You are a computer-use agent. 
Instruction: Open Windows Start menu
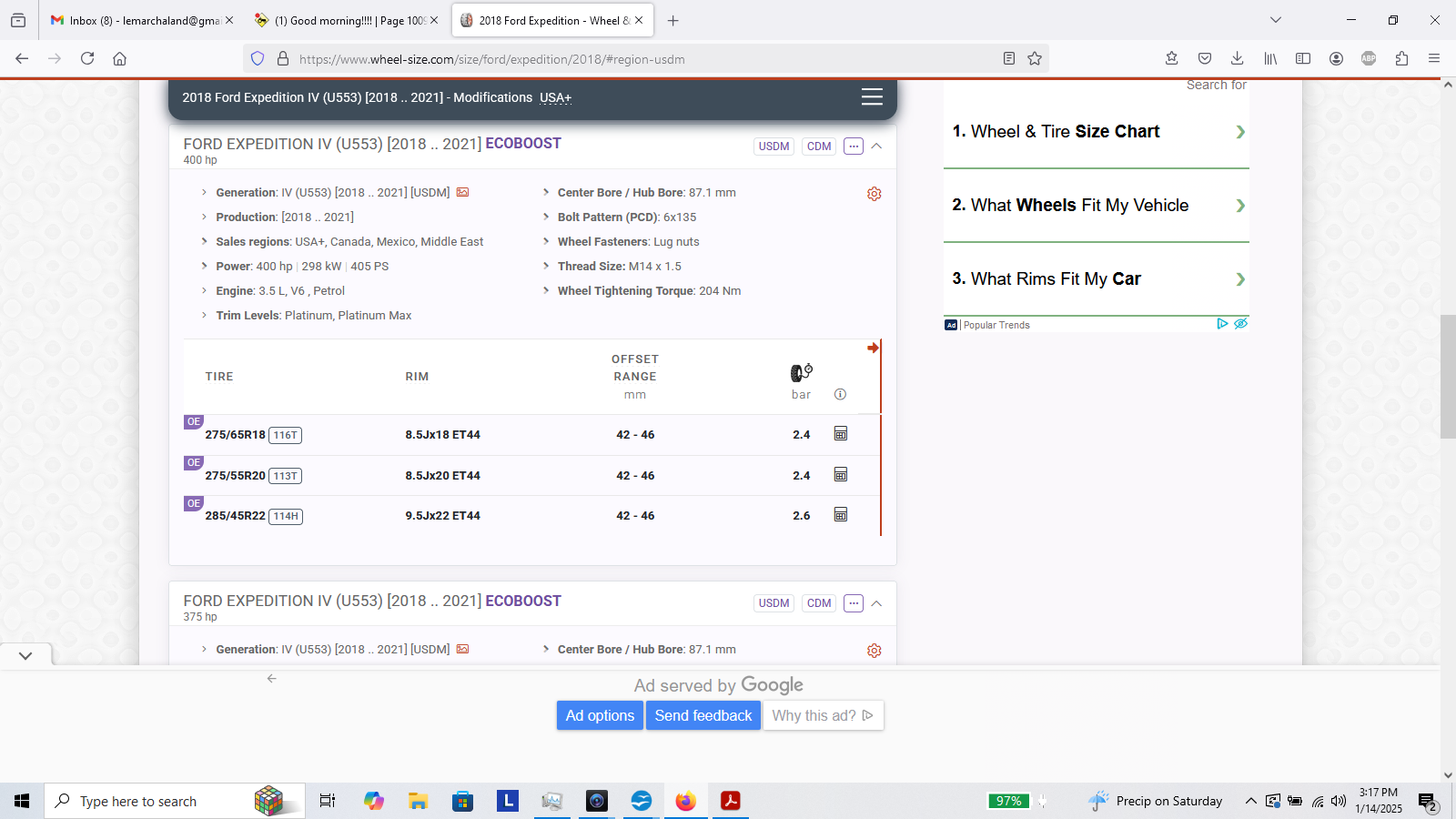(22, 801)
